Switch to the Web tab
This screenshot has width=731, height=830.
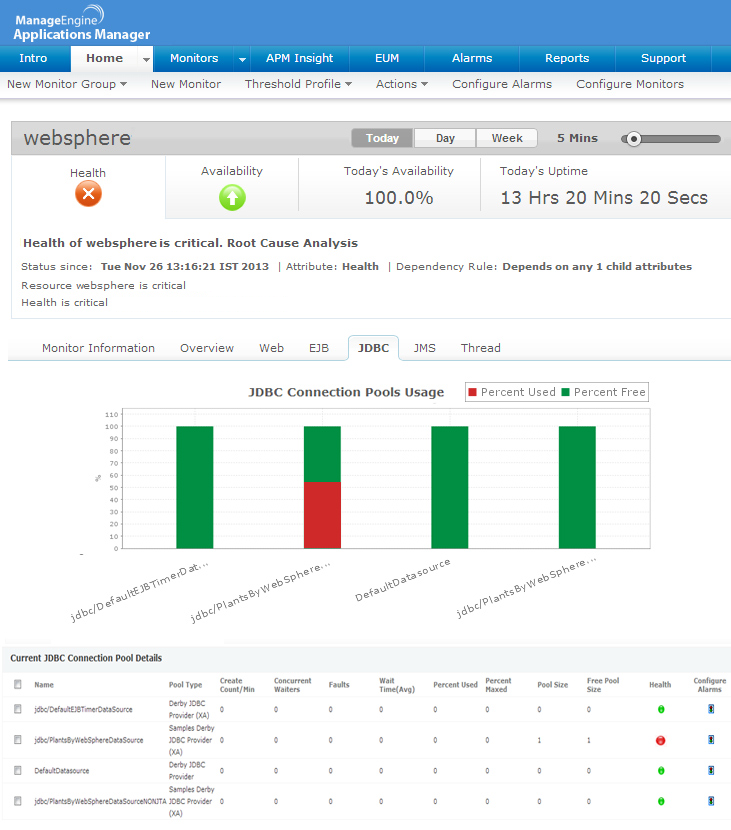(272, 348)
